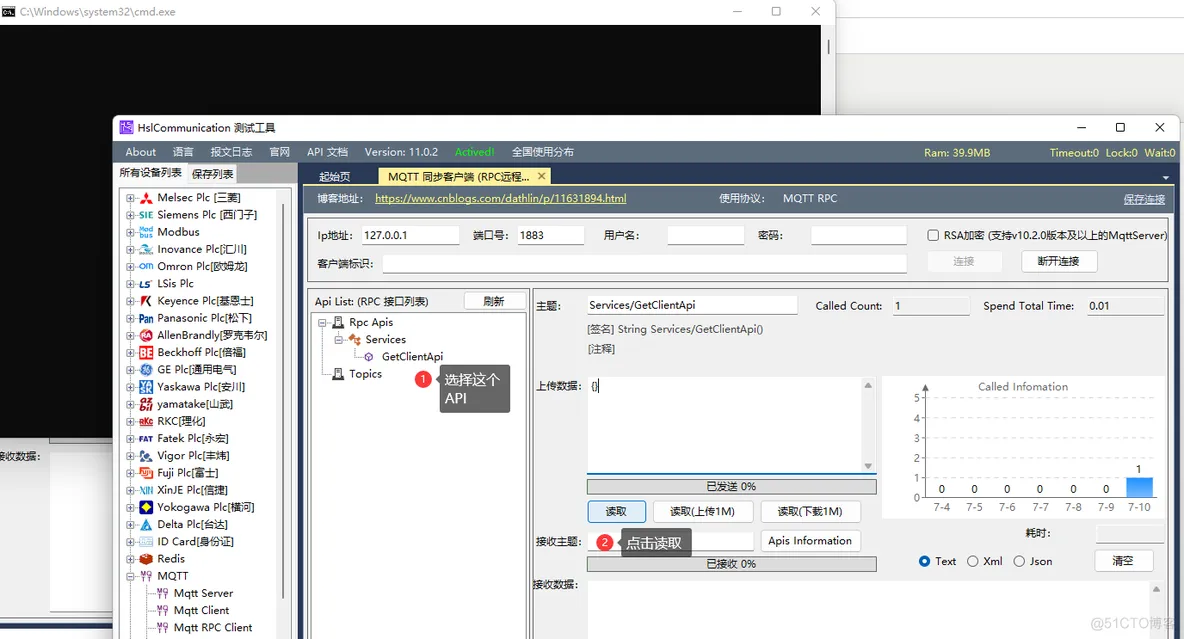Open the tab list dropdown arrow
Image resolution: width=1184 pixels, height=639 pixels.
click(1165, 178)
